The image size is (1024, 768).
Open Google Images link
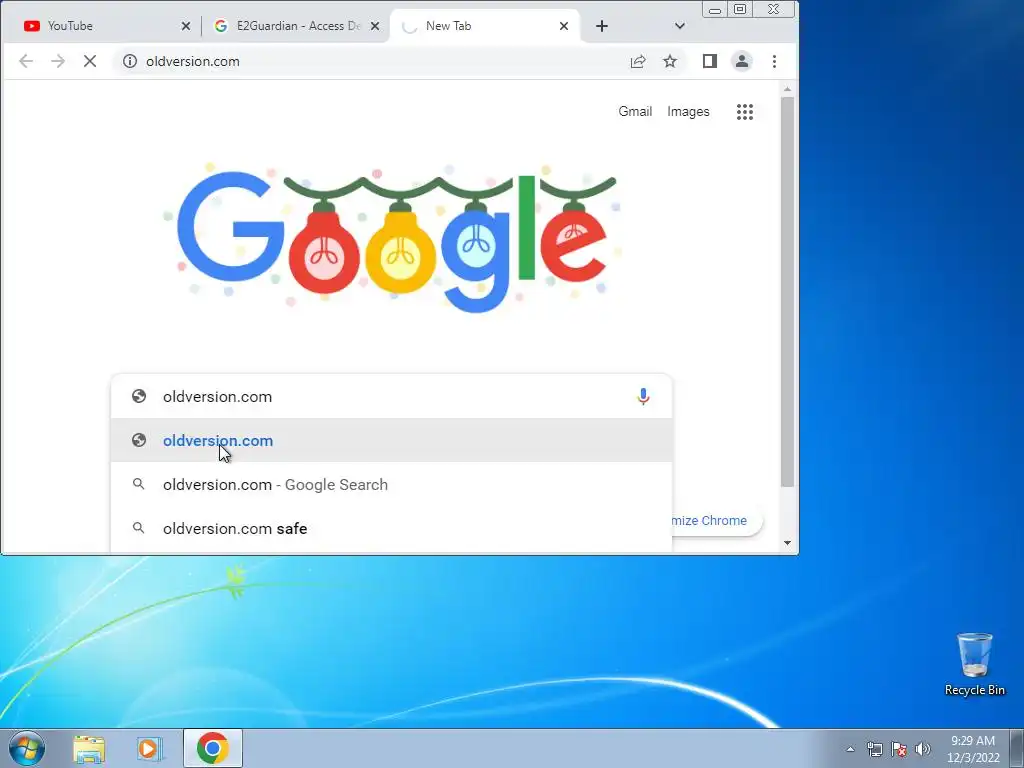[688, 112]
